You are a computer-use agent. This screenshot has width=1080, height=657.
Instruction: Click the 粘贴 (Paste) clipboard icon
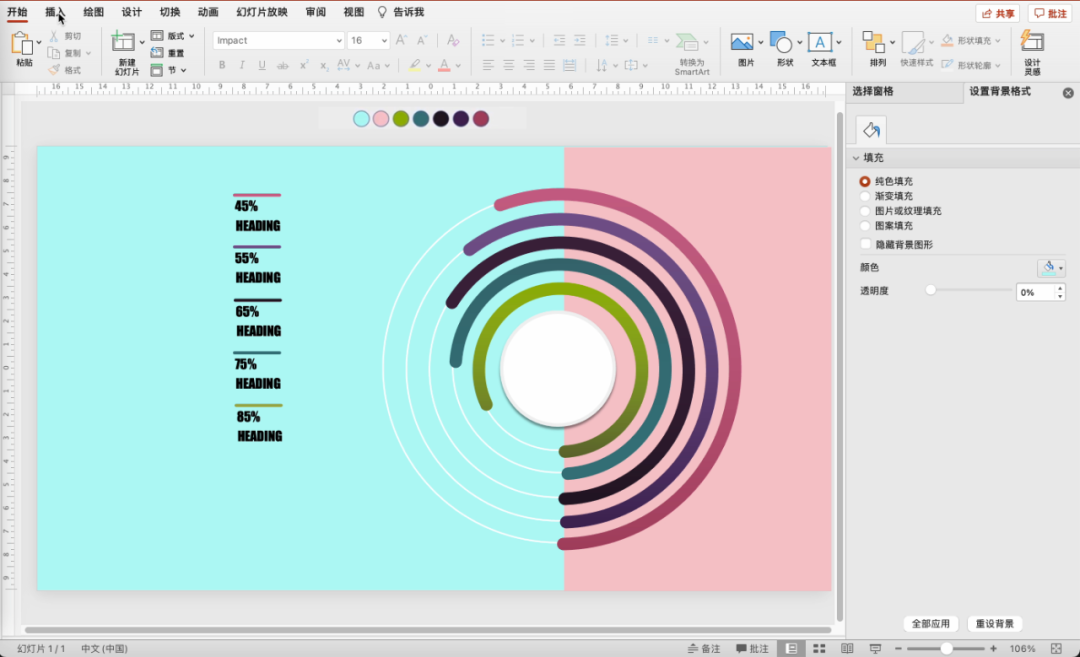(22, 44)
